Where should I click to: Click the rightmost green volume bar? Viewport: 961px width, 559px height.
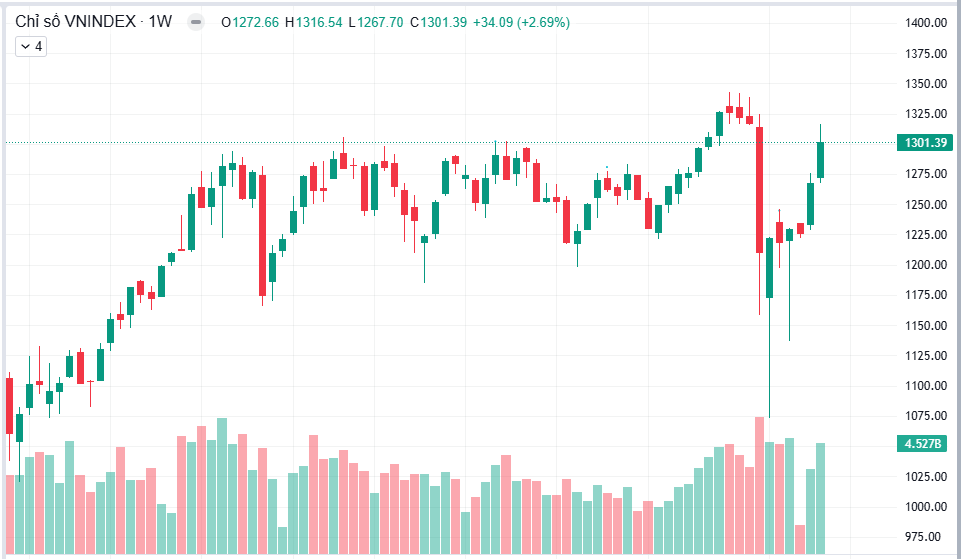point(821,498)
